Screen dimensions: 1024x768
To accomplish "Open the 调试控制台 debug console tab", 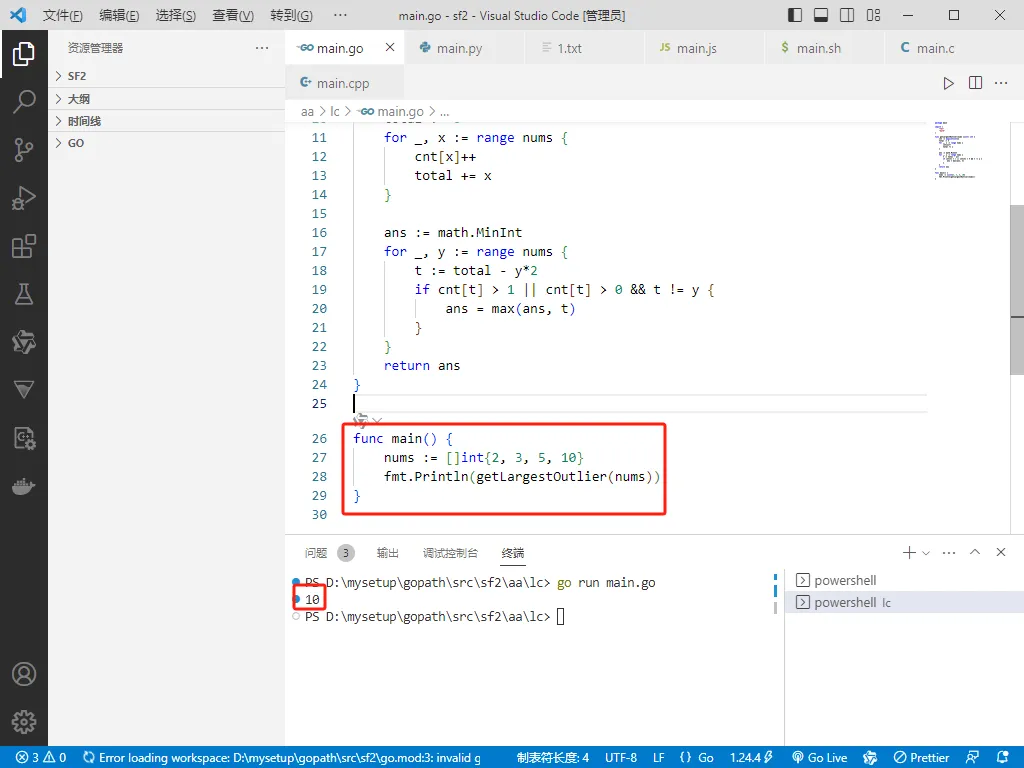I will click(450, 553).
